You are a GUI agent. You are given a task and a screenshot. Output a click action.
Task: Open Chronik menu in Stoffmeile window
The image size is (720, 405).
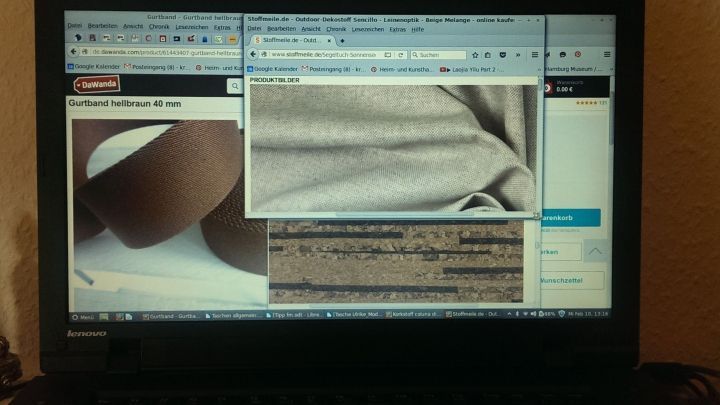click(x=336, y=29)
